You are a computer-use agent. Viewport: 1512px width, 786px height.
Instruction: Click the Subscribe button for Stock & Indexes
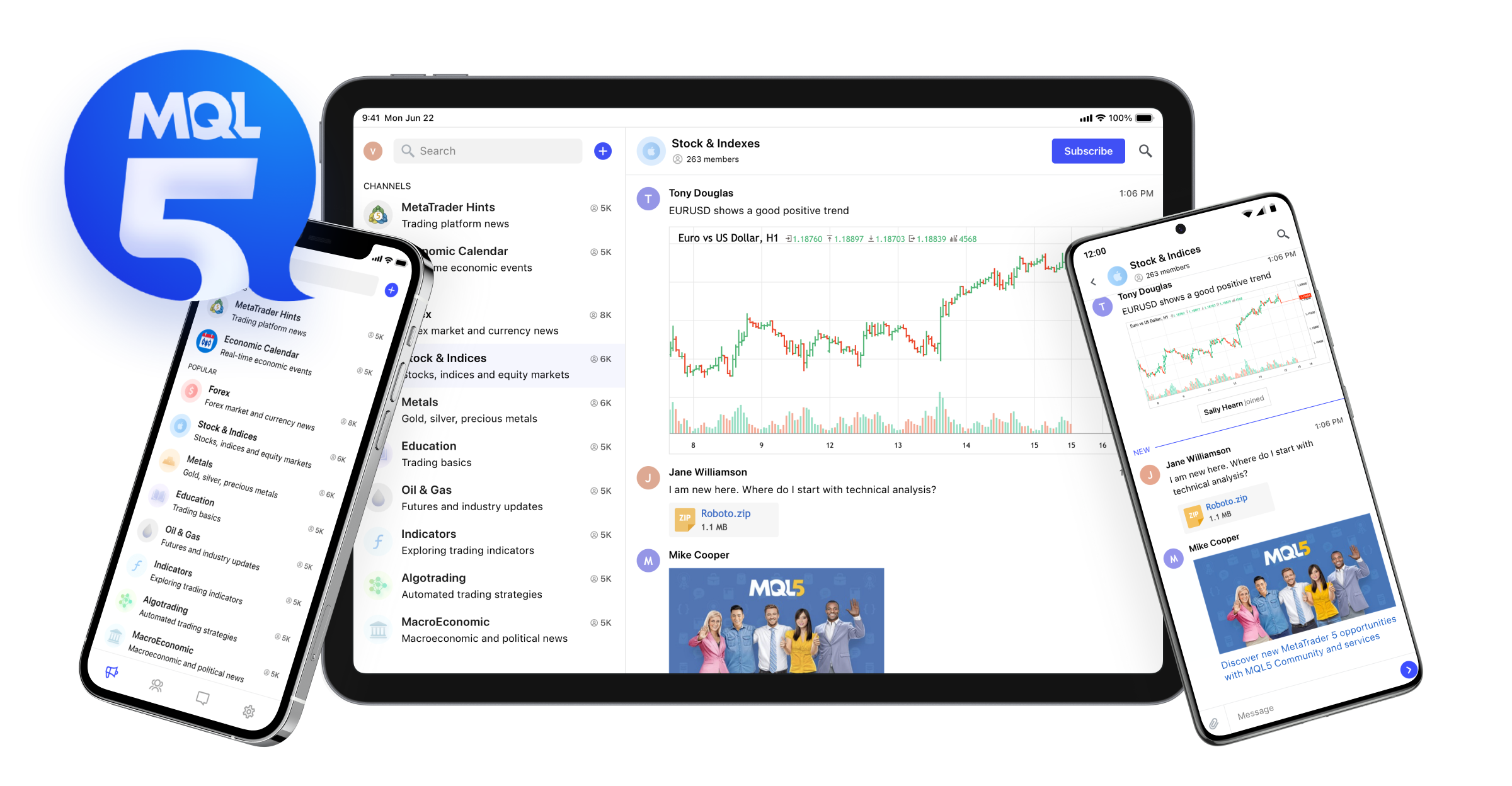coord(1088,150)
